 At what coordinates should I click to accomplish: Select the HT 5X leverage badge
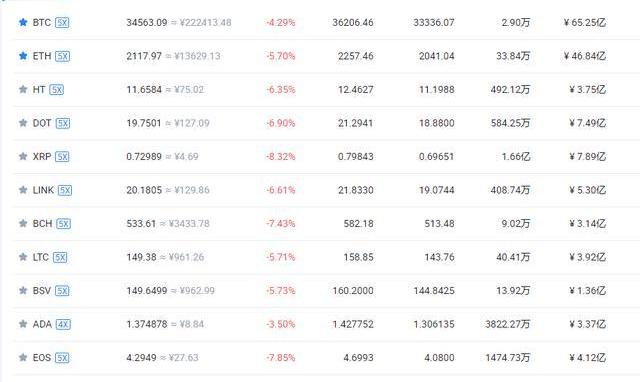57,89
